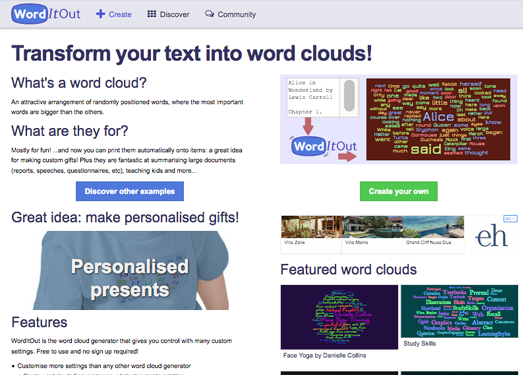Click the Great idea: make personalised gifts heading

[x=125, y=217]
